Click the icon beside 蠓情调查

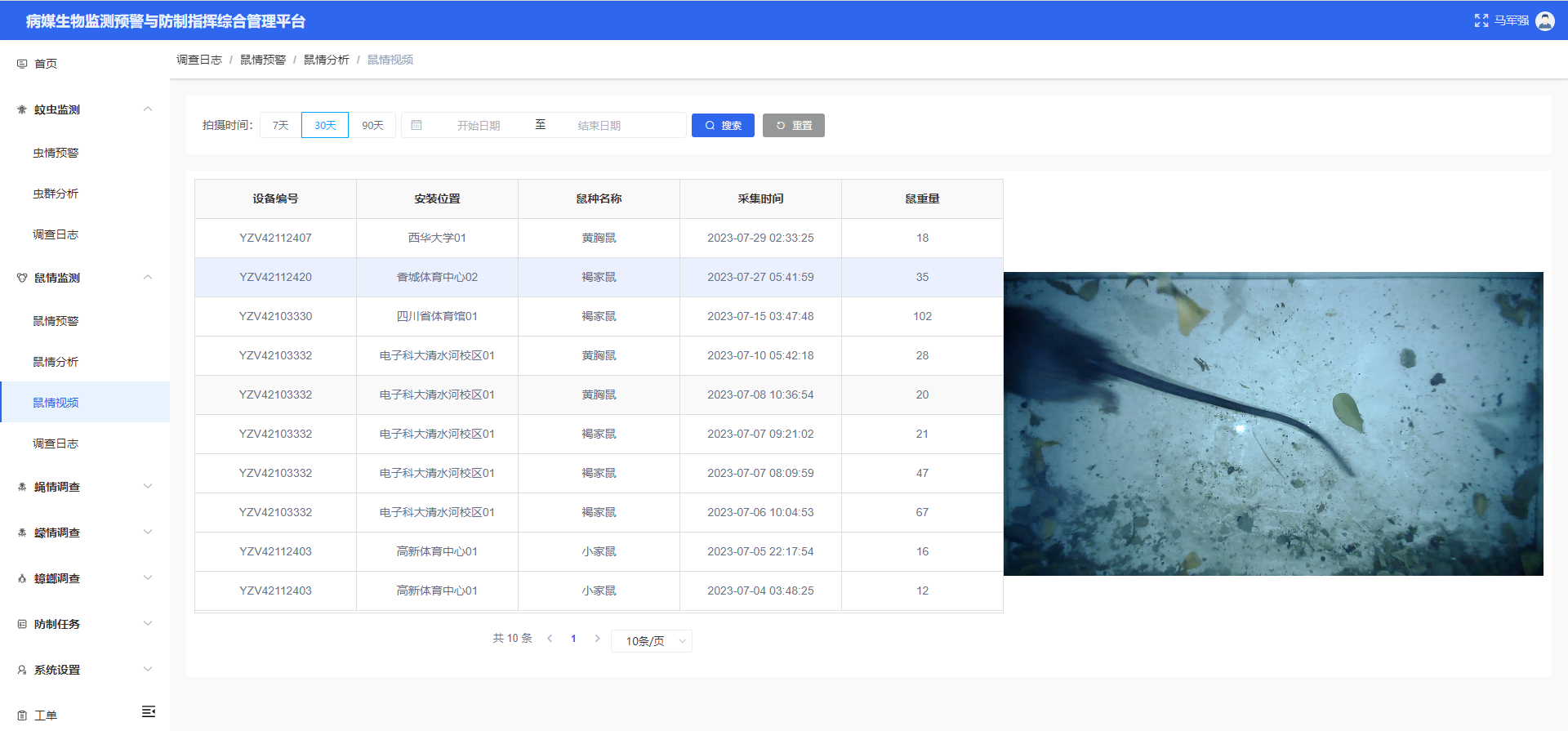tap(22, 533)
